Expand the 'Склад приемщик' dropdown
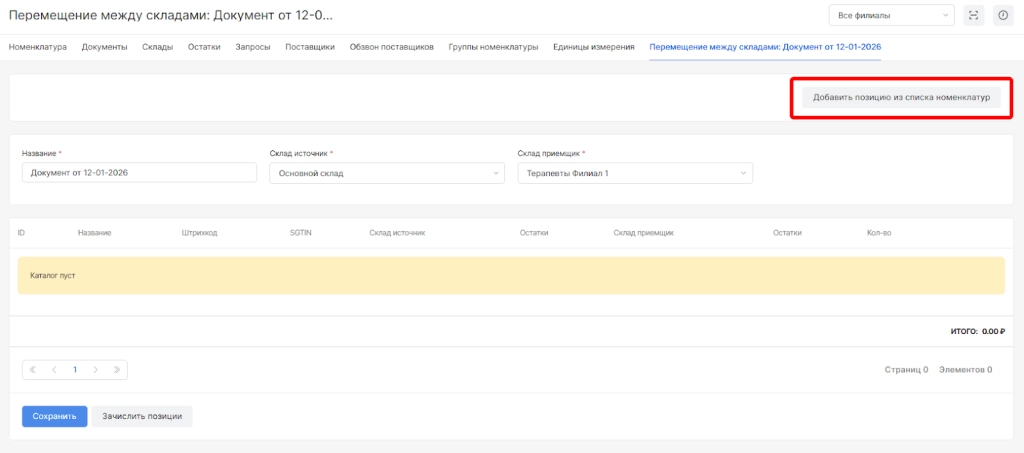This screenshot has width=1024, height=453. coord(634,173)
